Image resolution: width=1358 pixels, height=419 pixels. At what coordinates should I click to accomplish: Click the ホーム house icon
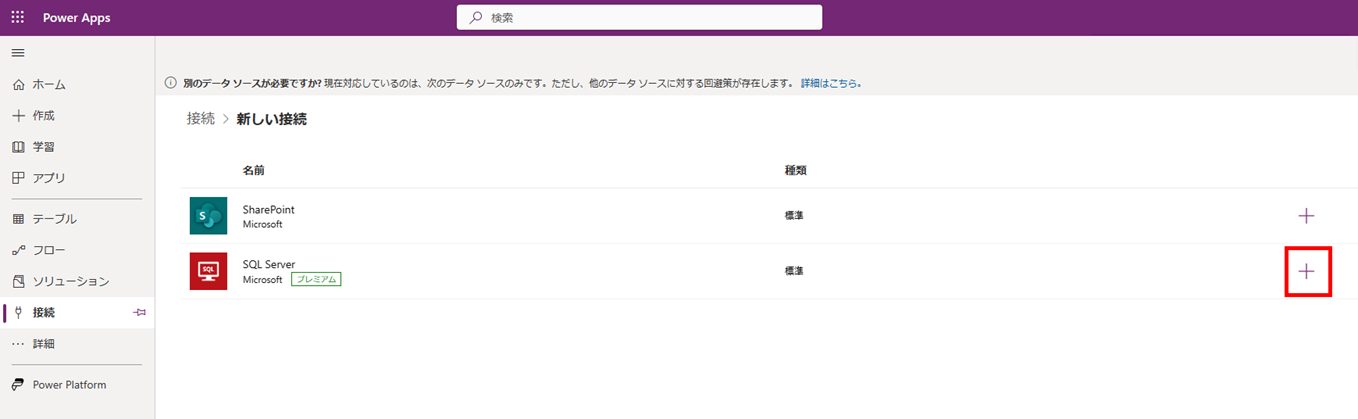coord(18,85)
